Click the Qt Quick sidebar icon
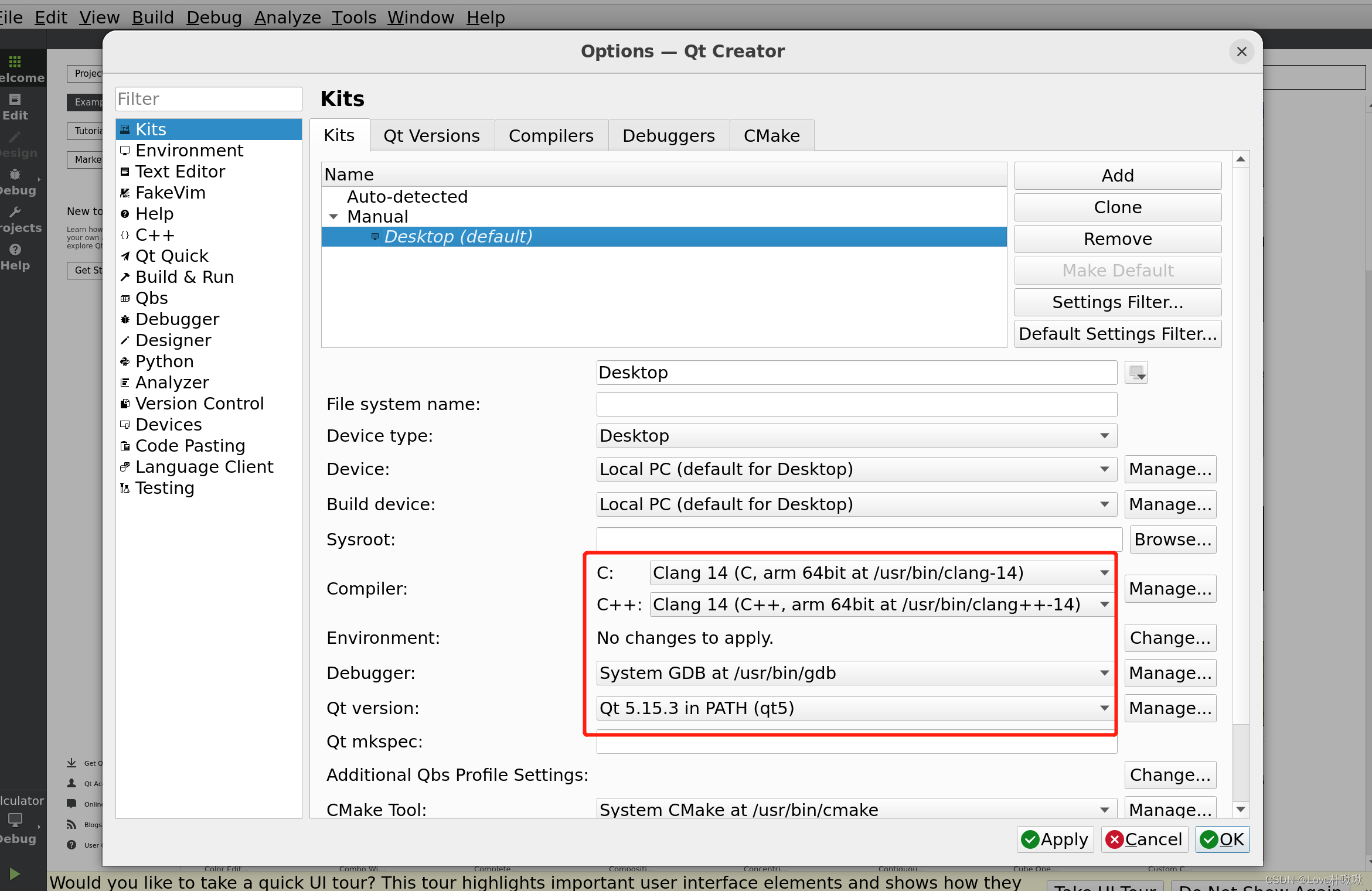The image size is (1372, 891). 126,256
